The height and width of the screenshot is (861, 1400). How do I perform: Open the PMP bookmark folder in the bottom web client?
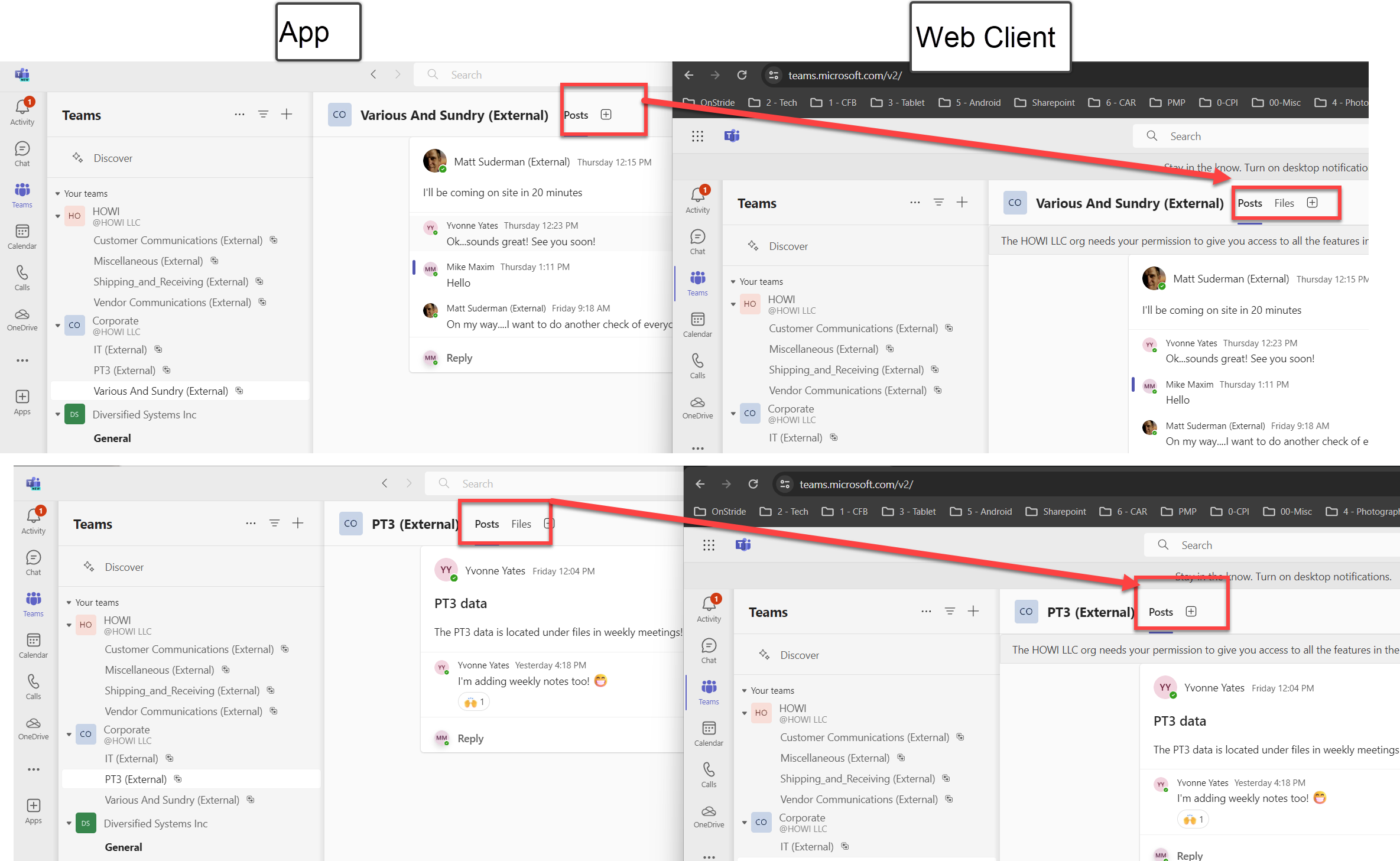pyautogui.click(x=1179, y=511)
